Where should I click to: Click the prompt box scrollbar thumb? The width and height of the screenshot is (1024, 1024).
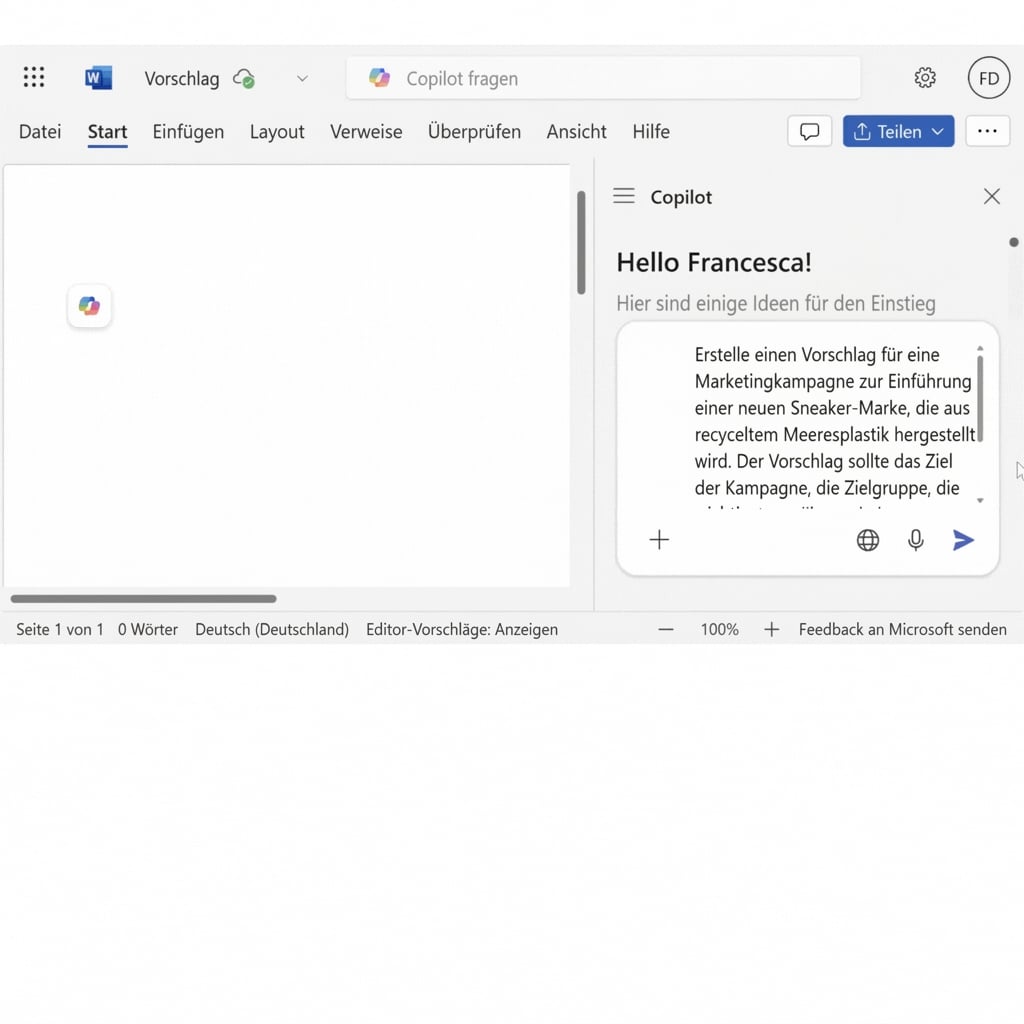[x=980, y=398]
